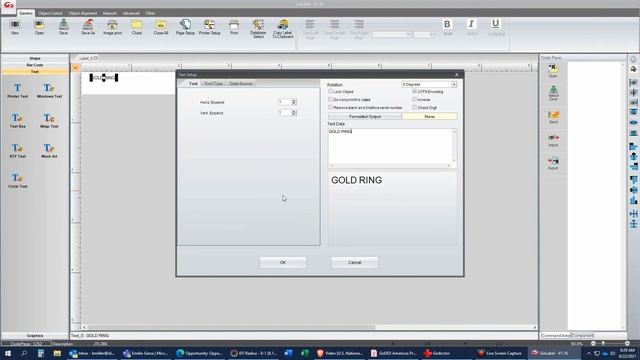Toggle the UTF8 Encoding checkbox
This screenshot has width=640, height=360.
click(x=415, y=91)
